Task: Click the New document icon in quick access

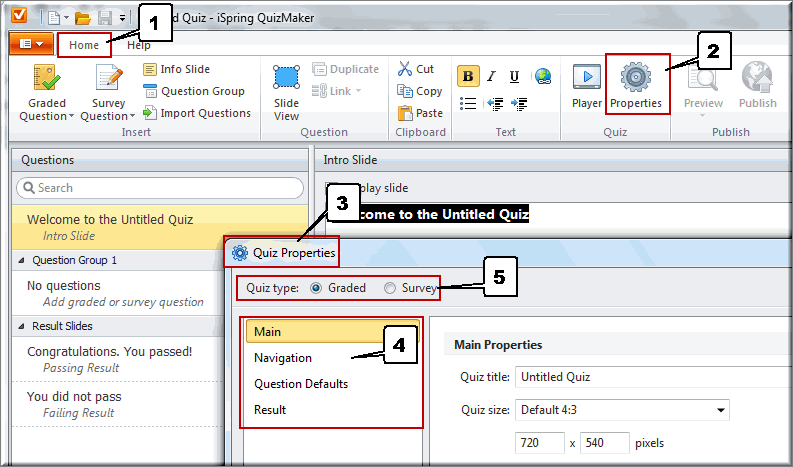Action: (54, 18)
